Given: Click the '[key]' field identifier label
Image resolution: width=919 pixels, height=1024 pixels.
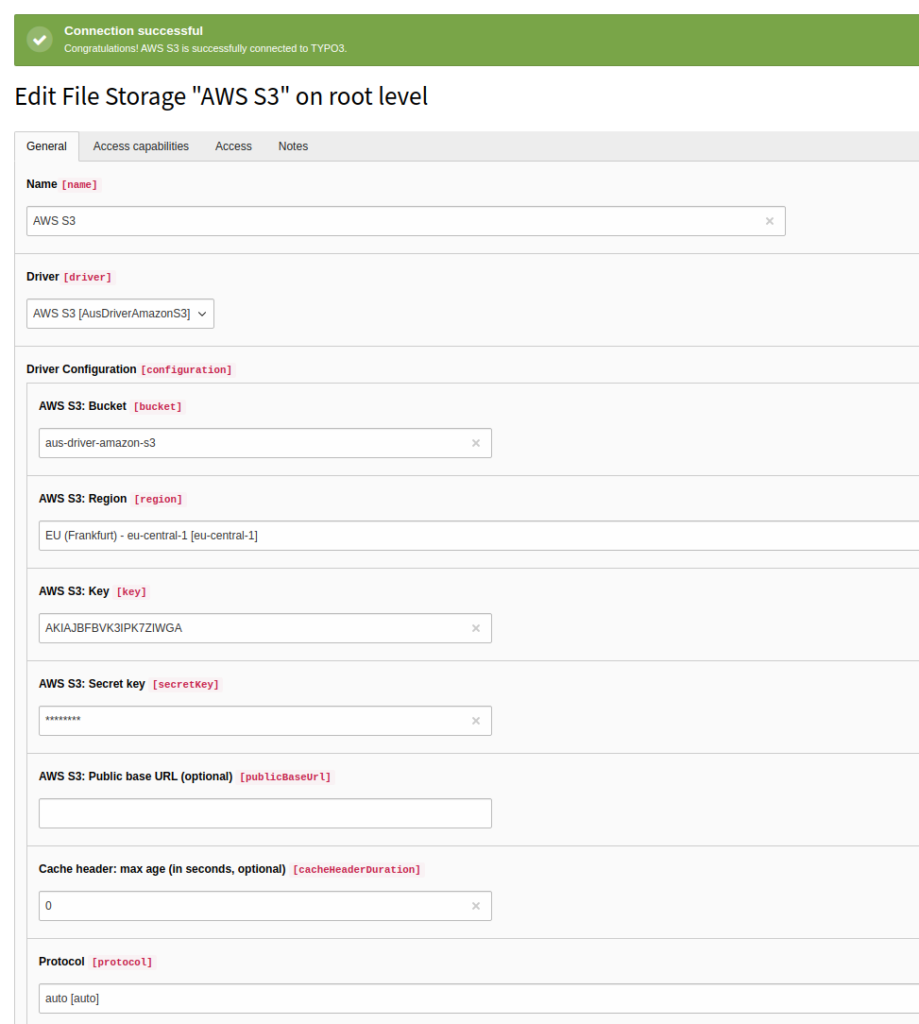Looking at the screenshot, I should [131, 592].
